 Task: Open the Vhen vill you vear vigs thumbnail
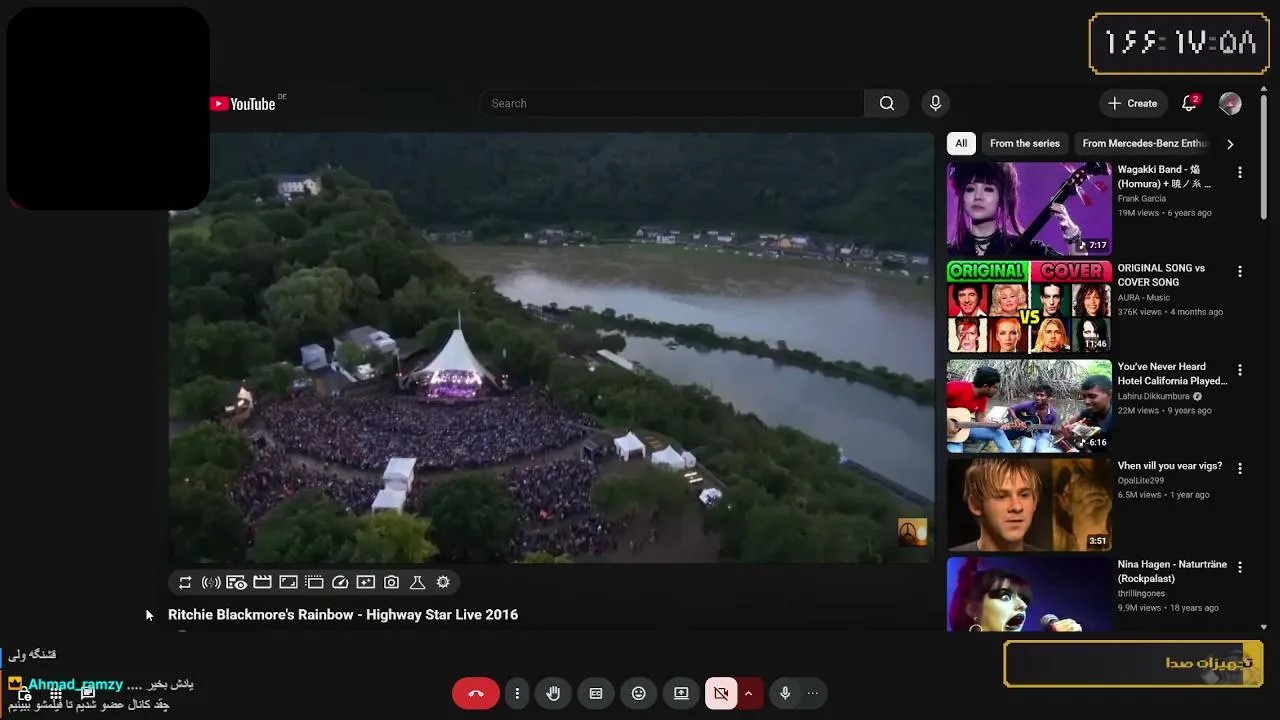pyautogui.click(x=1029, y=504)
